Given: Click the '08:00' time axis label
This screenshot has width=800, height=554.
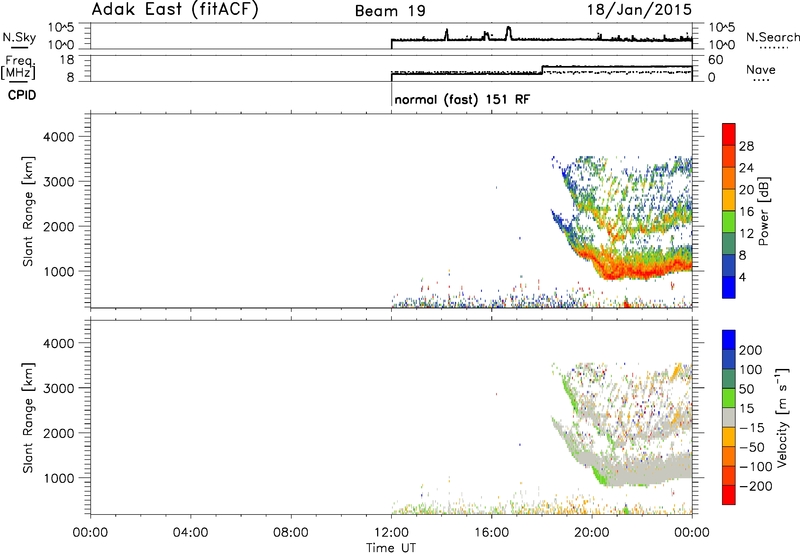Looking at the screenshot, I should pyautogui.click(x=291, y=533).
